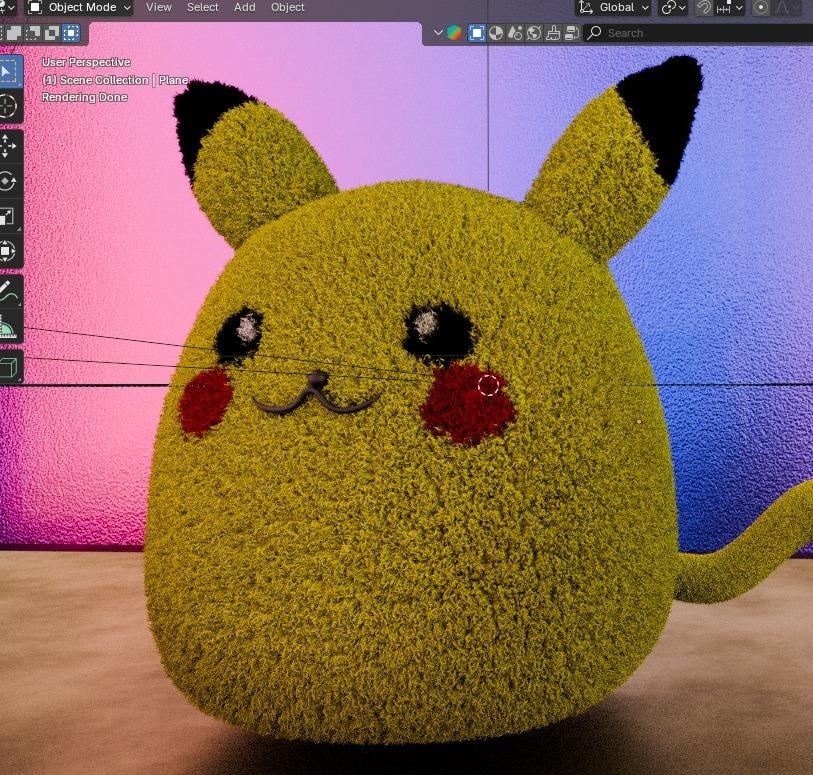Viewport: 813px width, 775px height.
Task: Toggle the snapping magnet
Action: coord(703,7)
